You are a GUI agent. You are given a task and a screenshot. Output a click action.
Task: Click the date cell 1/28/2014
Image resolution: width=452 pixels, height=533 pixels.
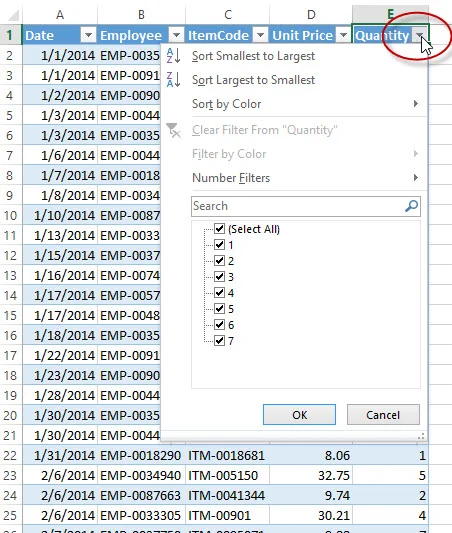click(x=60, y=395)
